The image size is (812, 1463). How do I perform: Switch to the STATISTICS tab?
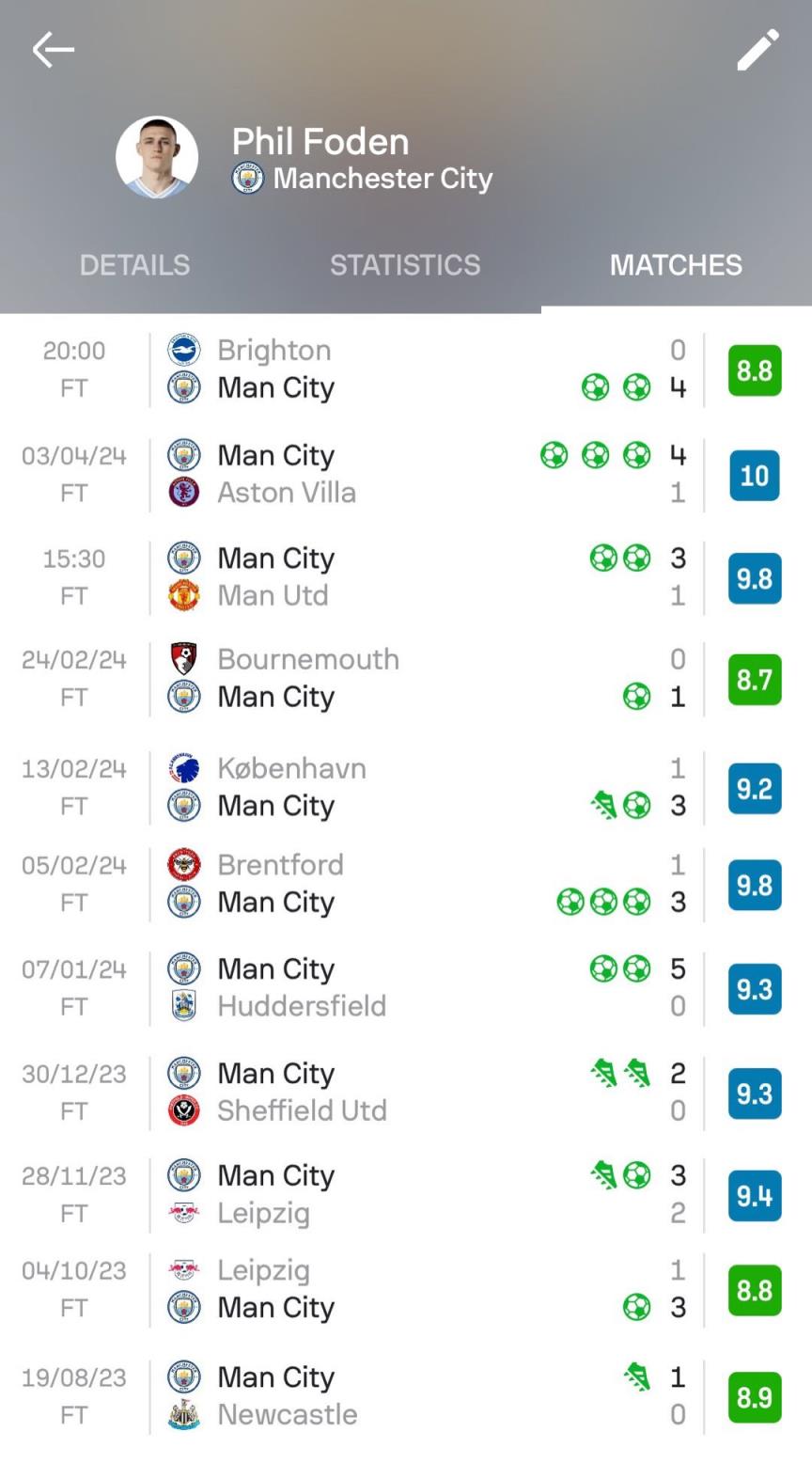[x=405, y=265]
